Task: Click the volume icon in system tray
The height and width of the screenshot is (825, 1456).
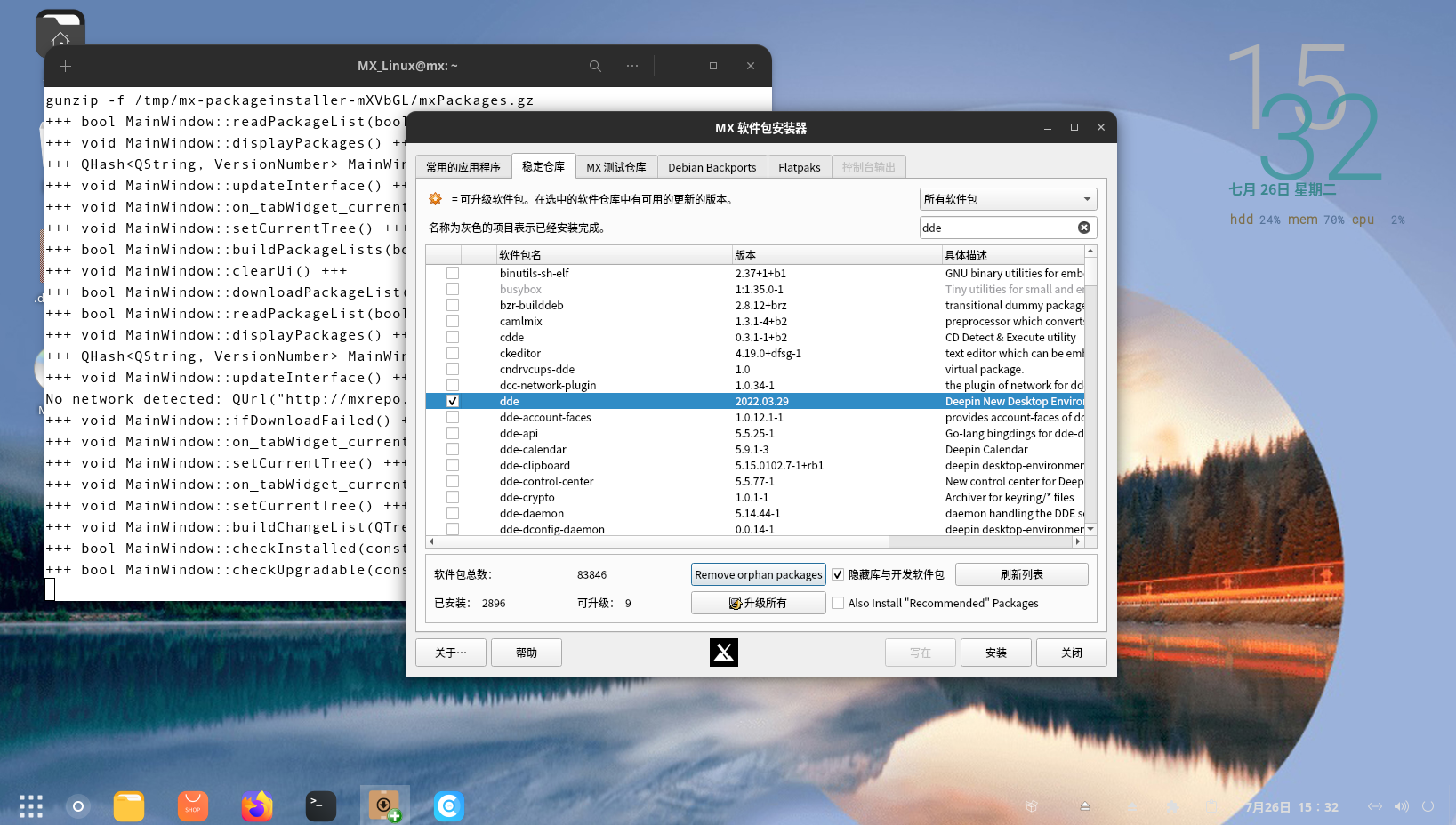Action: pyautogui.click(x=1401, y=806)
